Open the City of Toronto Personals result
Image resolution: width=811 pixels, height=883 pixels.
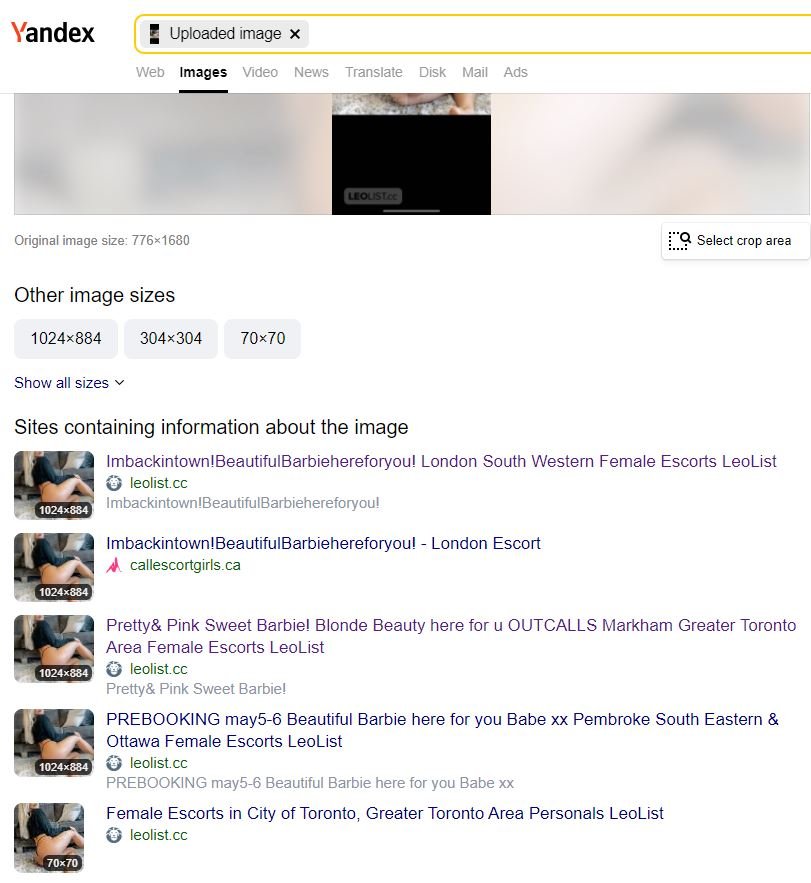385,813
